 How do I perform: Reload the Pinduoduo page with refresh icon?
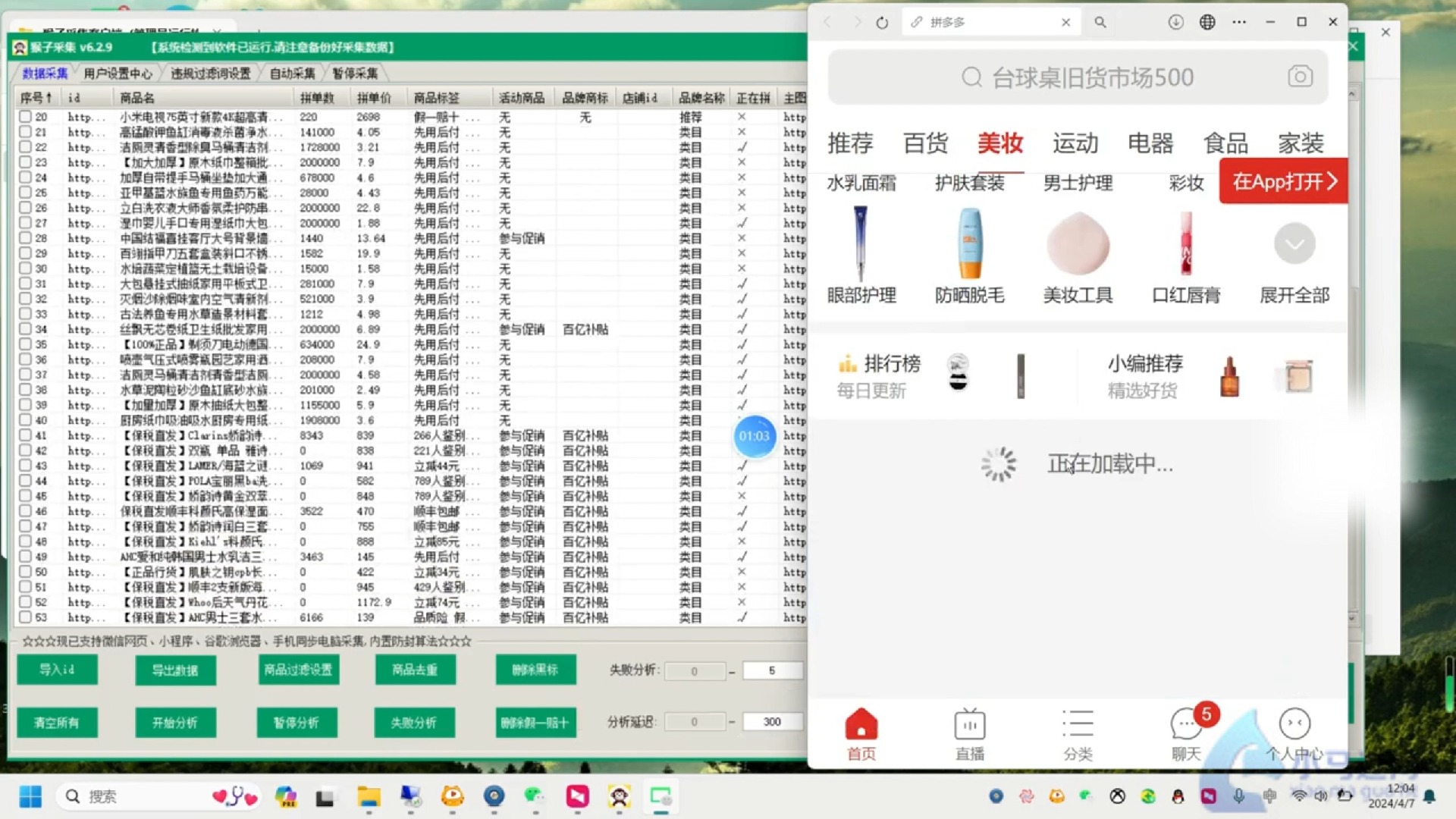click(882, 23)
